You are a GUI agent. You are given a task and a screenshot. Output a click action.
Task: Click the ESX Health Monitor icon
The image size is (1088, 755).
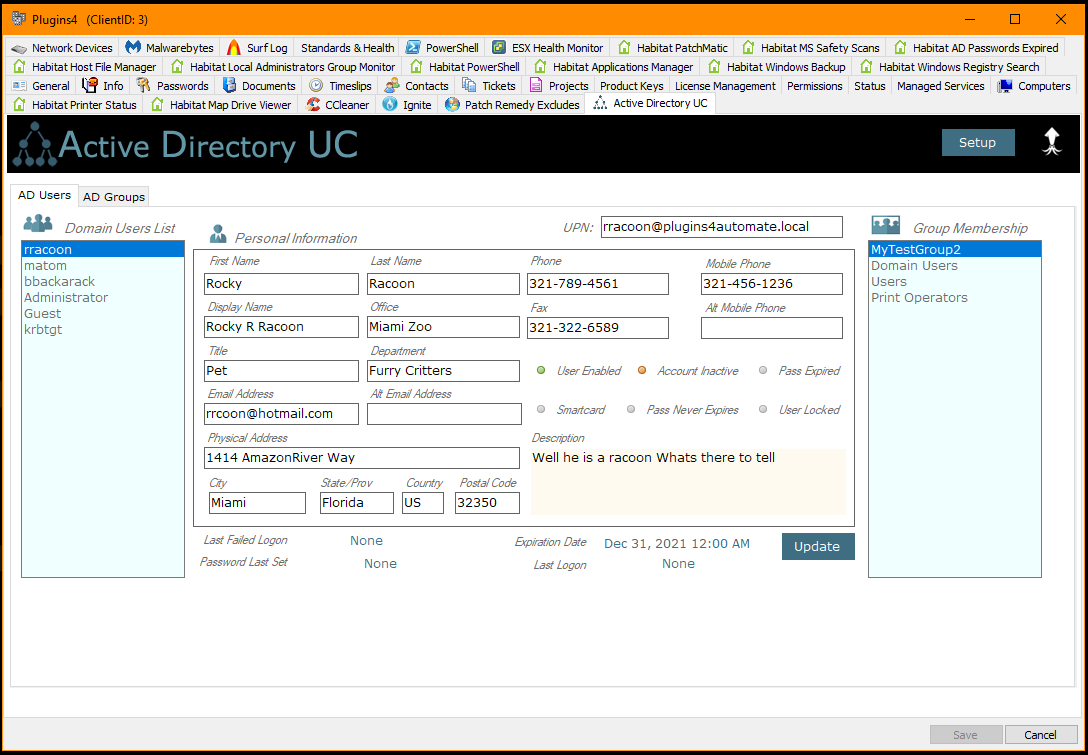pos(499,48)
